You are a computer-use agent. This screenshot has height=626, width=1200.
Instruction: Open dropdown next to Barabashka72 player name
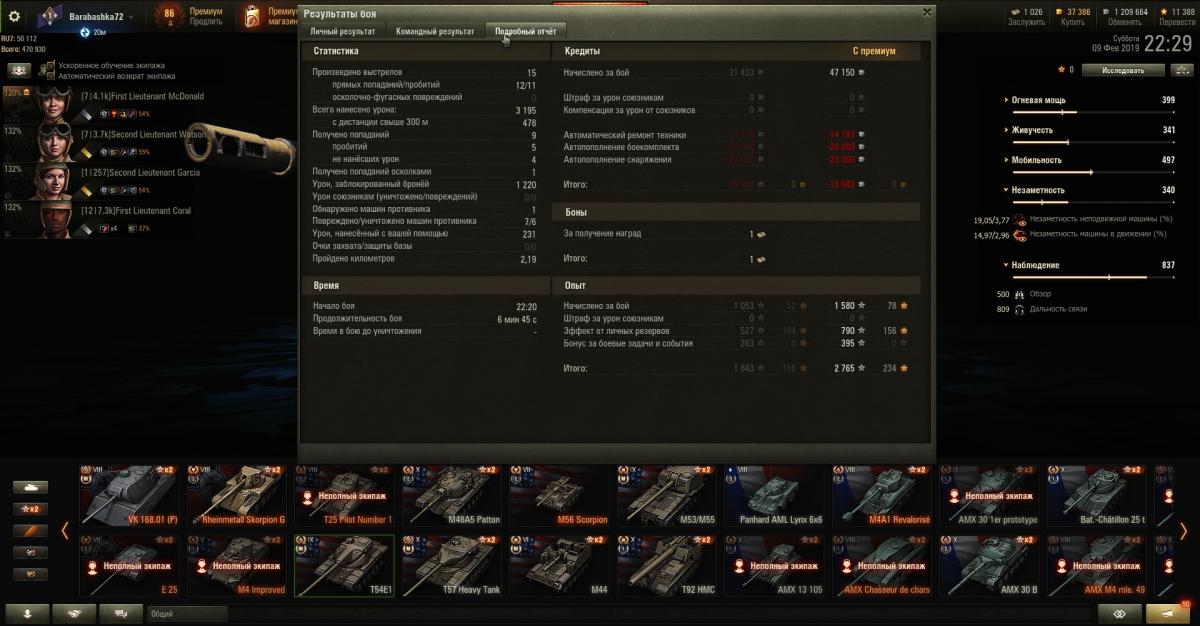[132, 18]
